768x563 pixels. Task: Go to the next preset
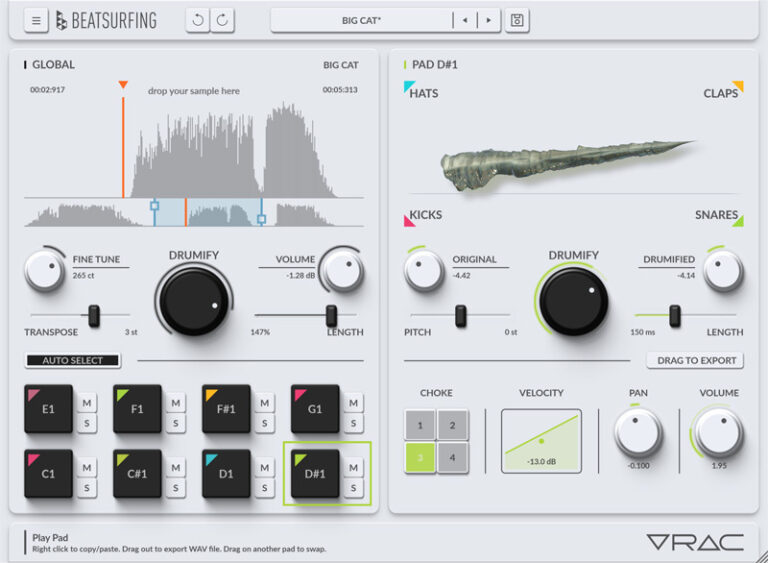point(488,21)
